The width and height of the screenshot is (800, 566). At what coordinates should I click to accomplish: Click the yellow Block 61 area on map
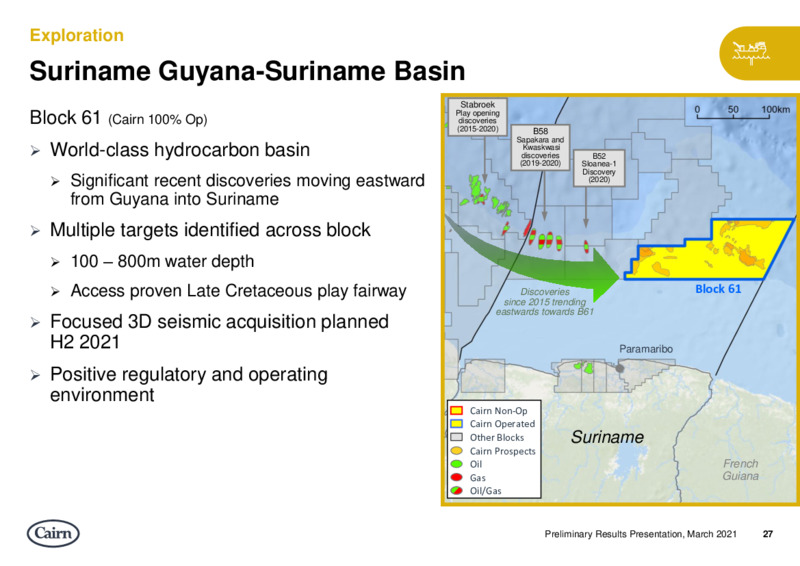(709, 250)
